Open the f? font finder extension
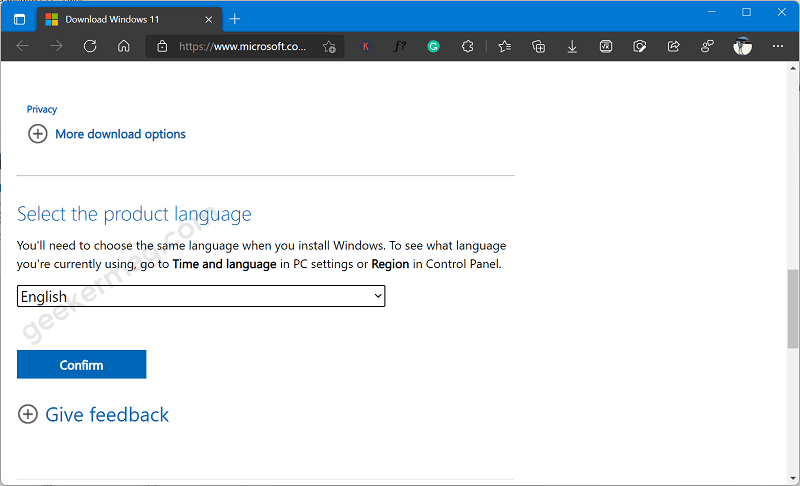This screenshot has height=486, width=800. point(399,46)
